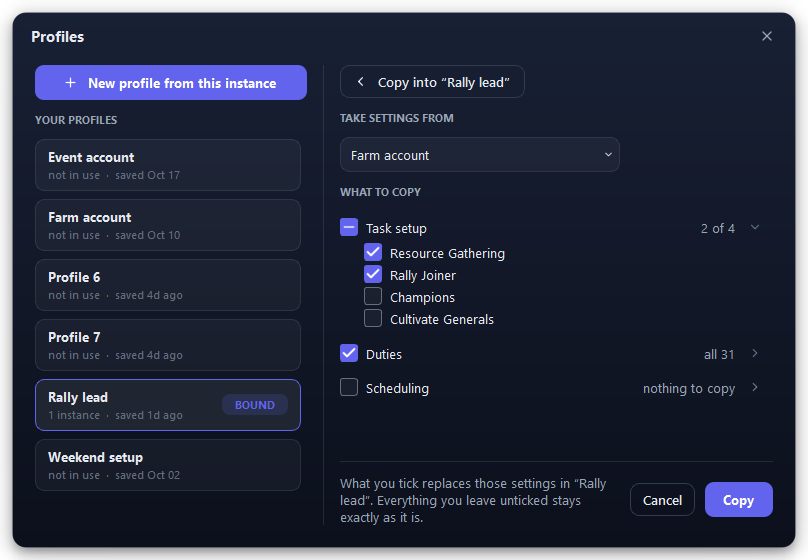The width and height of the screenshot is (808, 560).
Task: Click the 2 of 4 count text
Action: click(717, 228)
